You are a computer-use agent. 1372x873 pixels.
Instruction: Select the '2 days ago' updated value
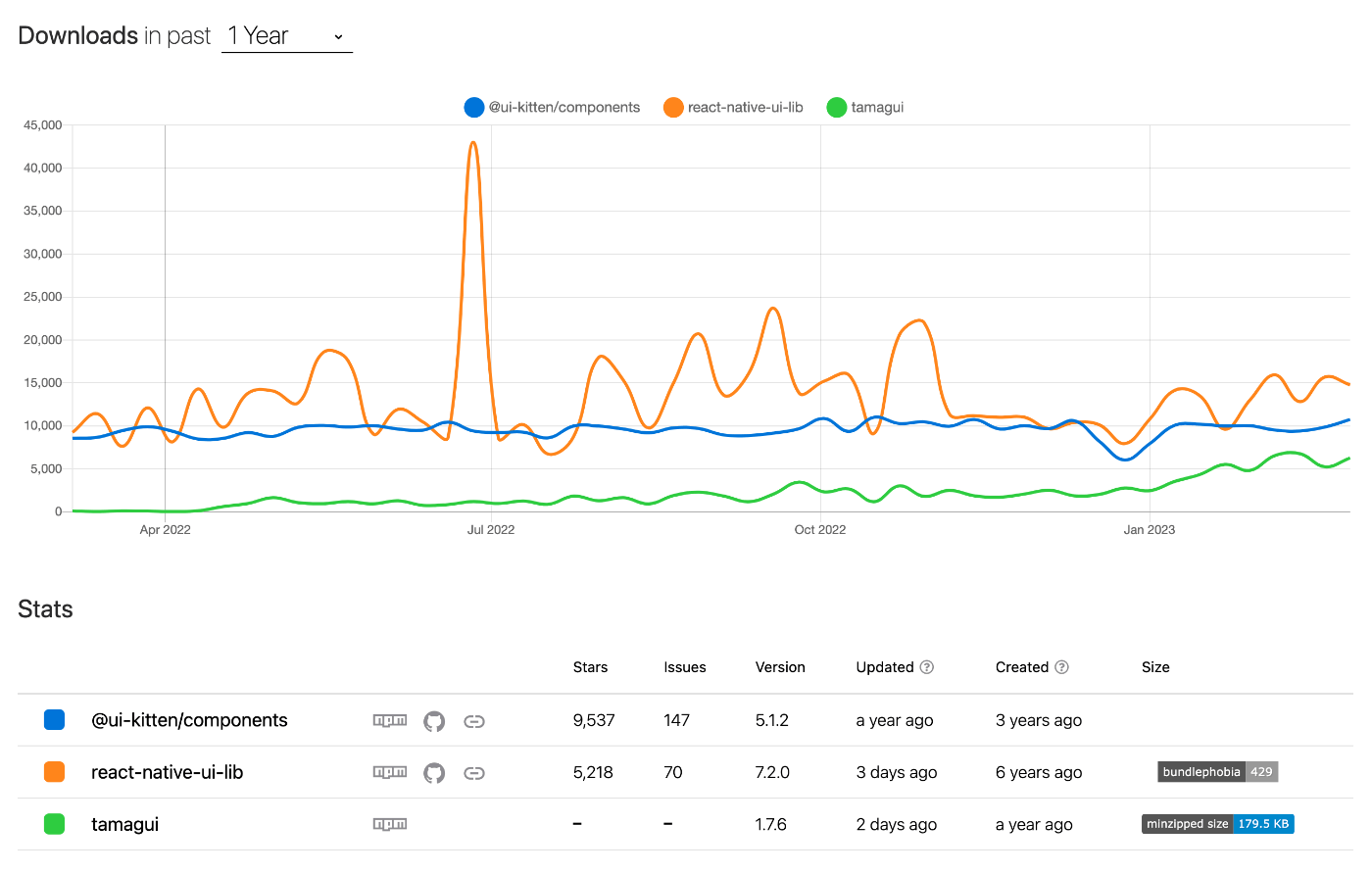(x=897, y=824)
